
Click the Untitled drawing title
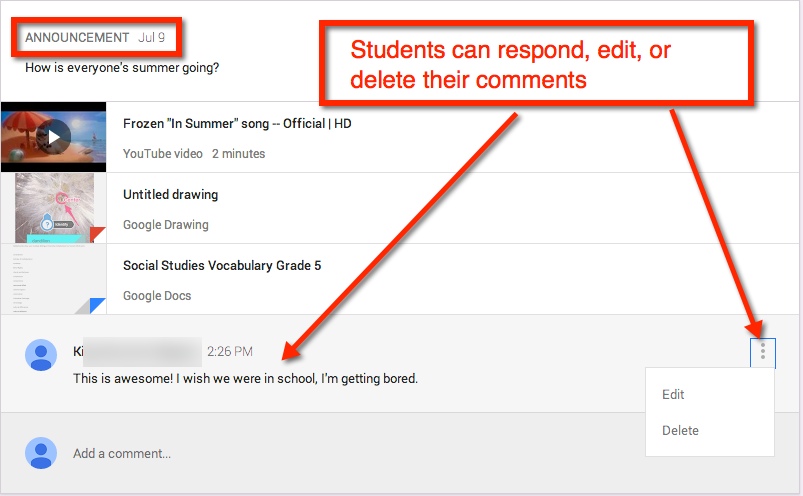[170, 195]
